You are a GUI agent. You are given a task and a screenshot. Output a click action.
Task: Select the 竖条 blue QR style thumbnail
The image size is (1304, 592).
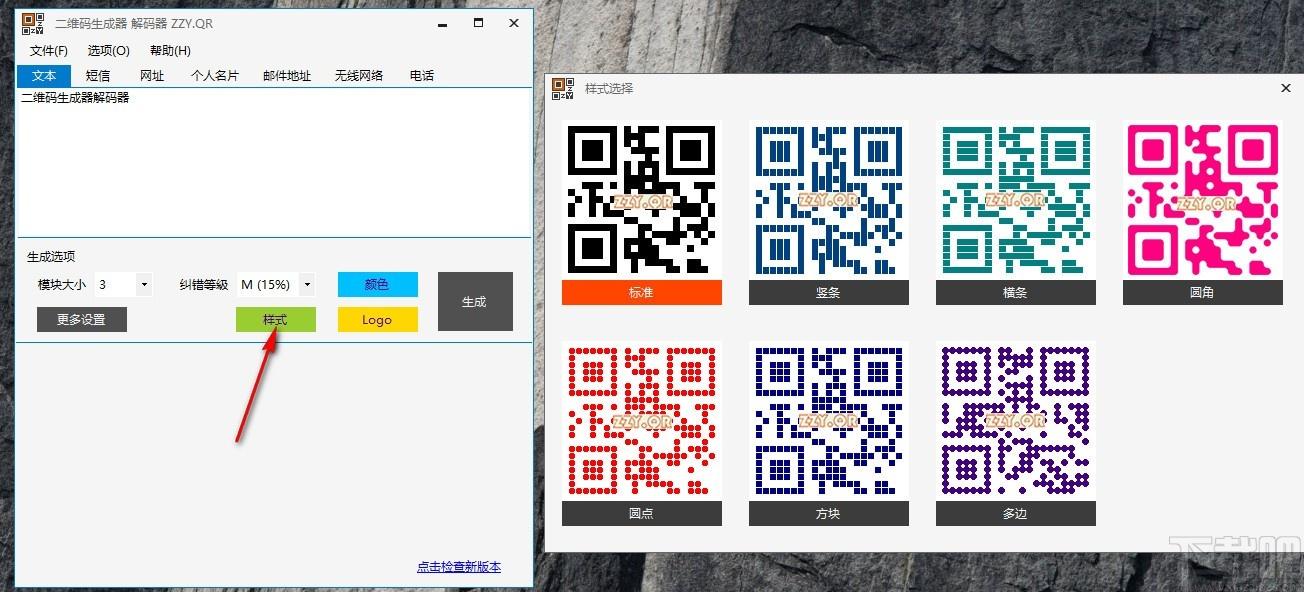[829, 200]
